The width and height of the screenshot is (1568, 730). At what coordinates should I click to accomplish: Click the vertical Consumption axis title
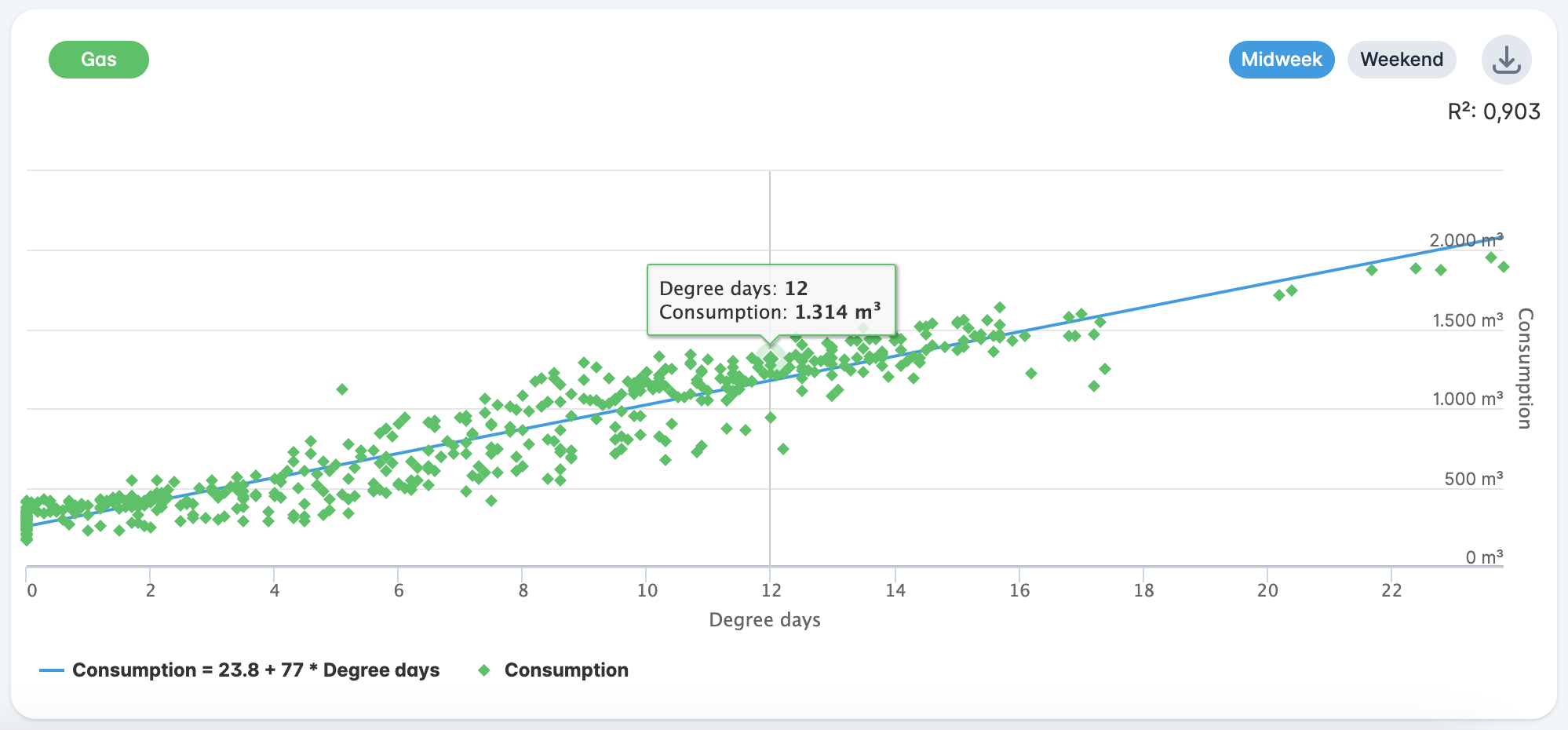pos(1525,368)
